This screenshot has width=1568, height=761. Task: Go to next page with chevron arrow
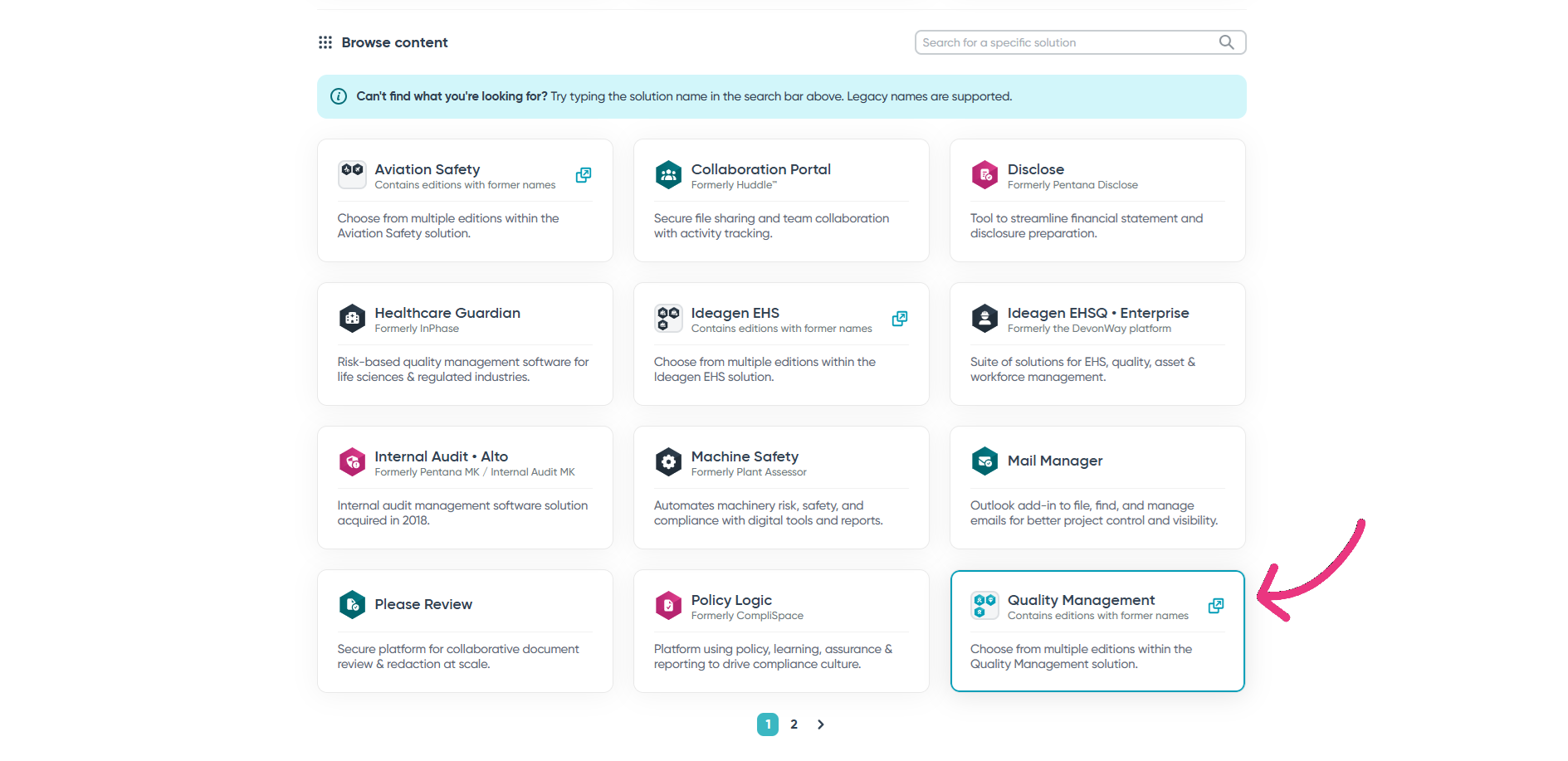click(820, 724)
